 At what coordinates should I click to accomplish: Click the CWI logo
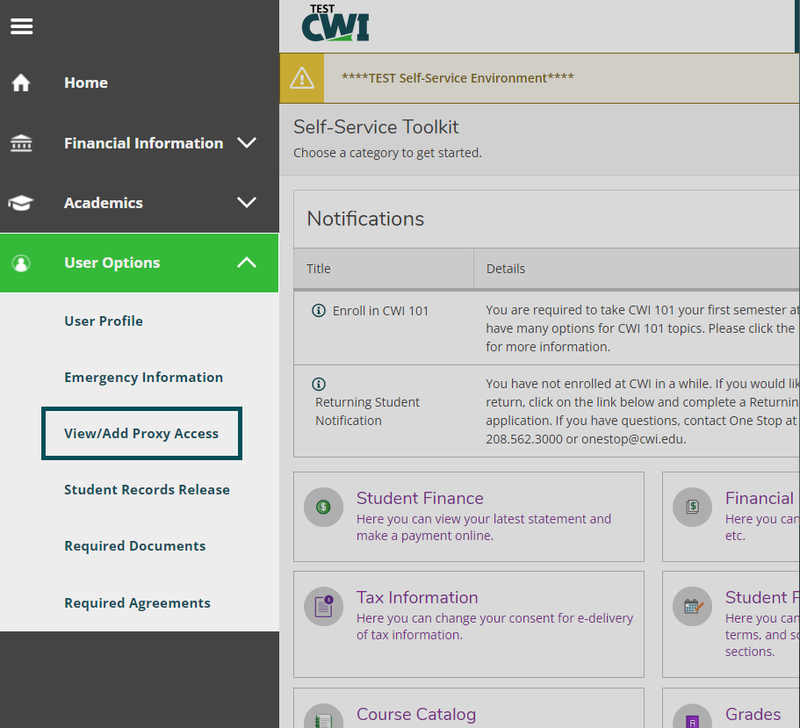(x=335, y=23)
